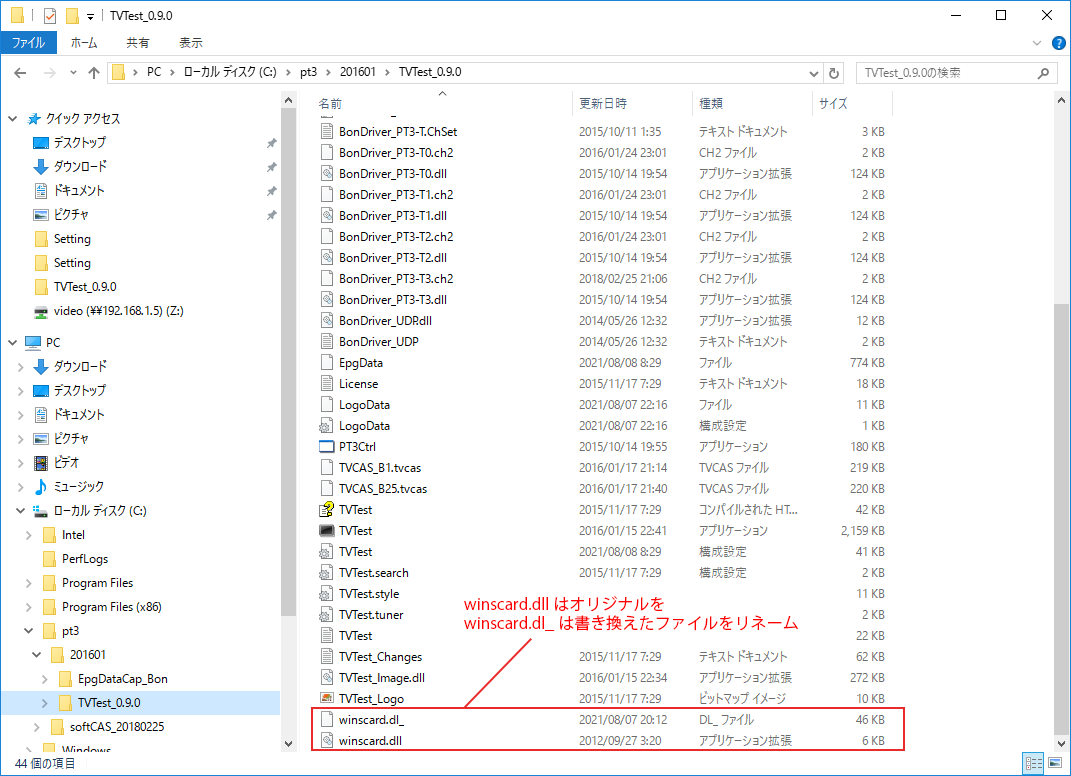
Task: Switch to large icons view in status bar
Action: tap(1055, 763)
